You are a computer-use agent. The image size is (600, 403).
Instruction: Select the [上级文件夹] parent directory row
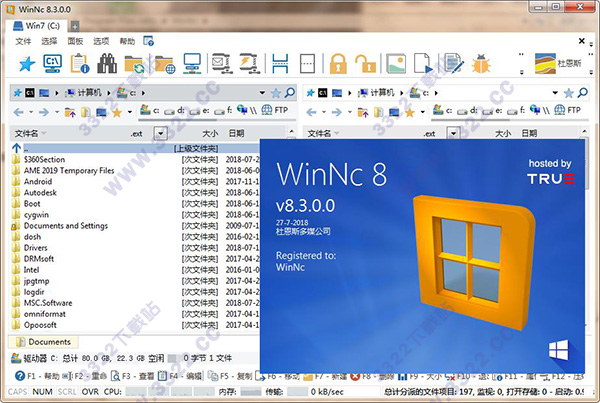[x=134, y=148]
